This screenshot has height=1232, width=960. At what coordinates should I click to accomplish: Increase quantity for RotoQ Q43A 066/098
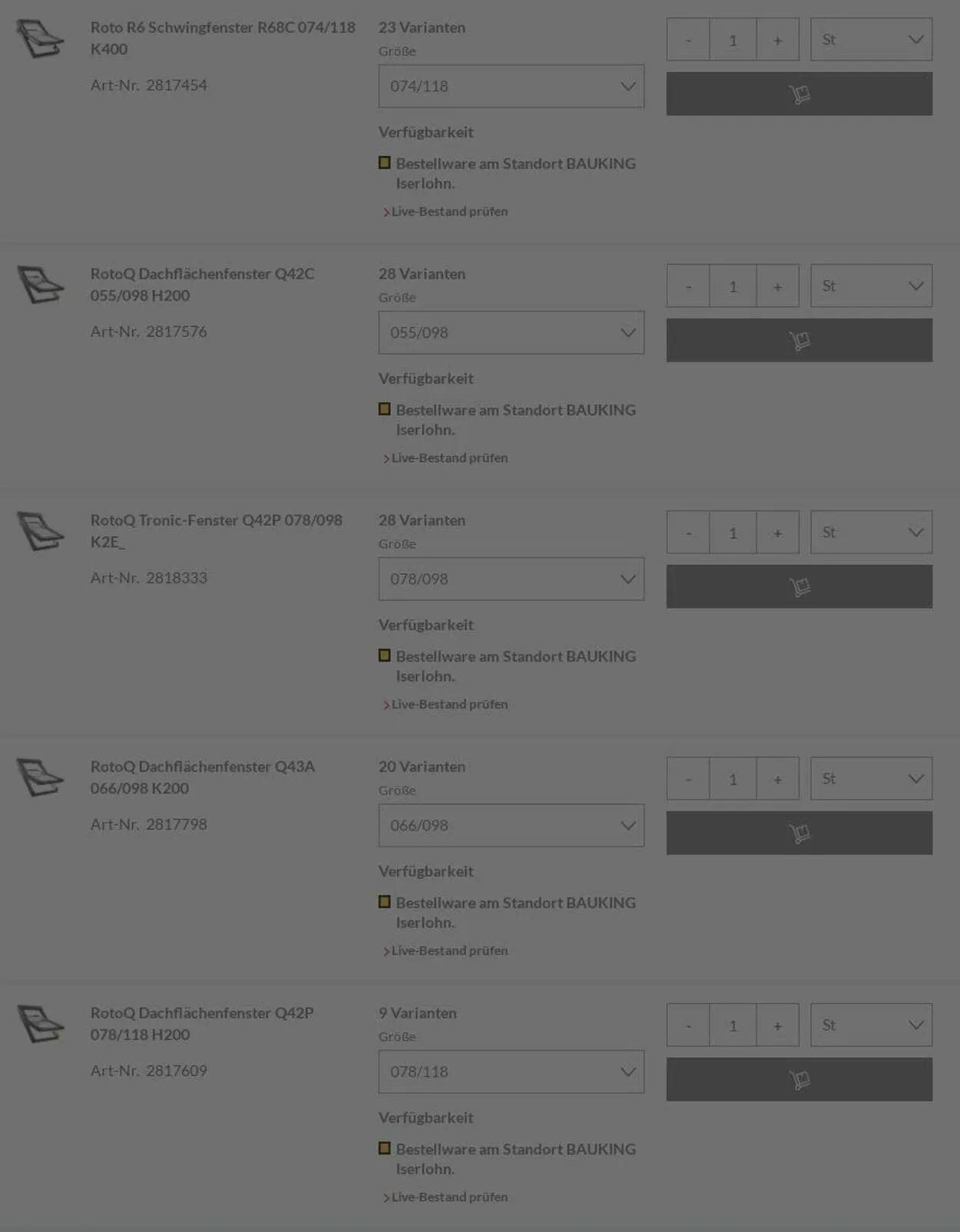[777, 779]
